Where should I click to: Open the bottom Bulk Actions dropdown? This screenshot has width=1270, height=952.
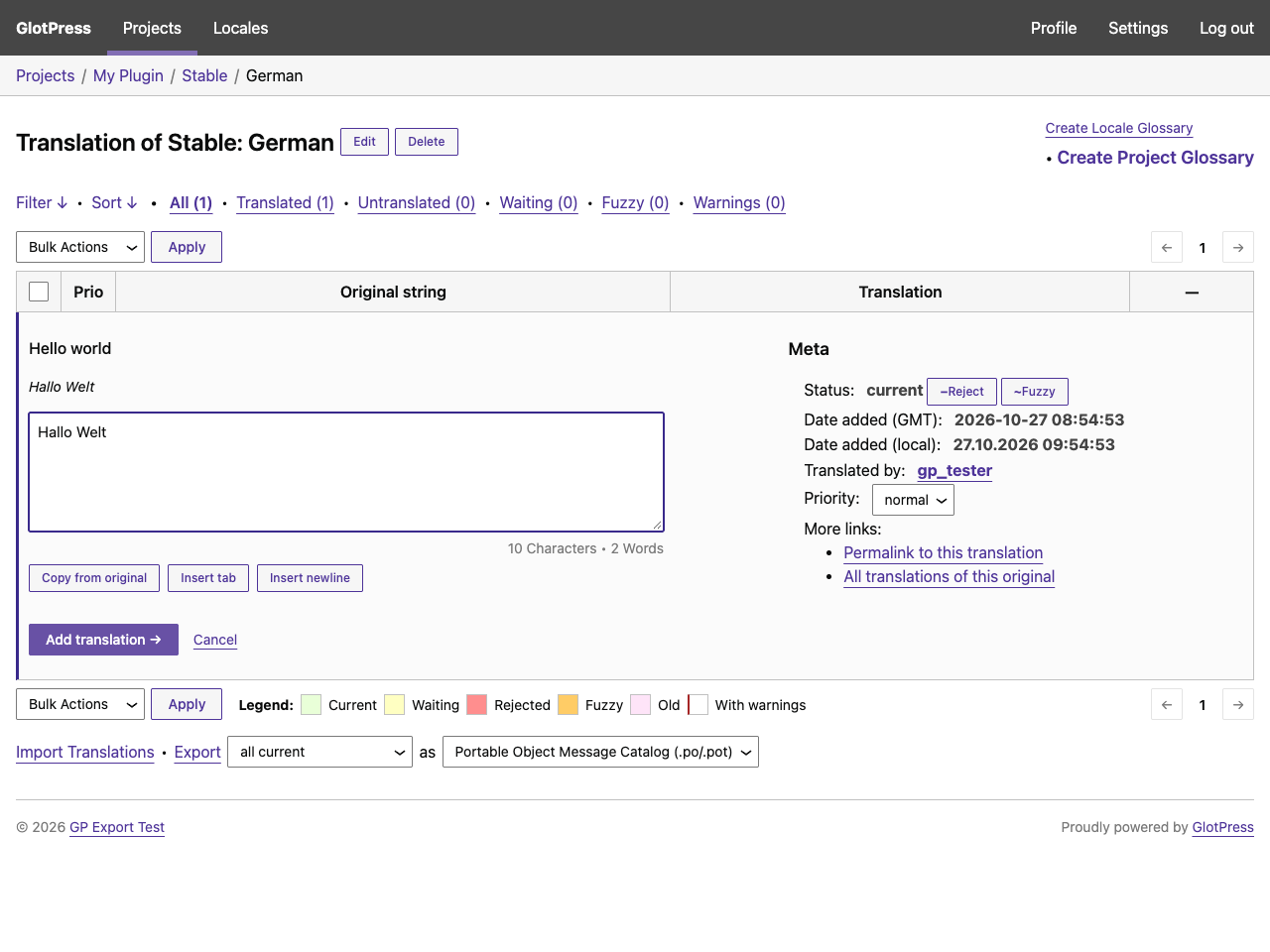coord(80,704)
